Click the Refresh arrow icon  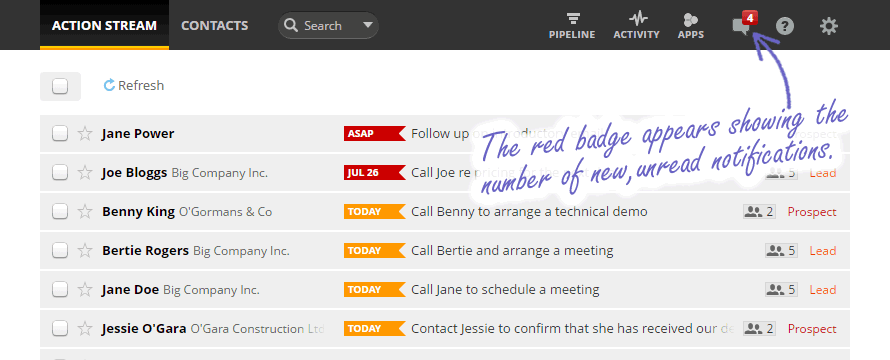pyautogui.click(x=109, y=85)
